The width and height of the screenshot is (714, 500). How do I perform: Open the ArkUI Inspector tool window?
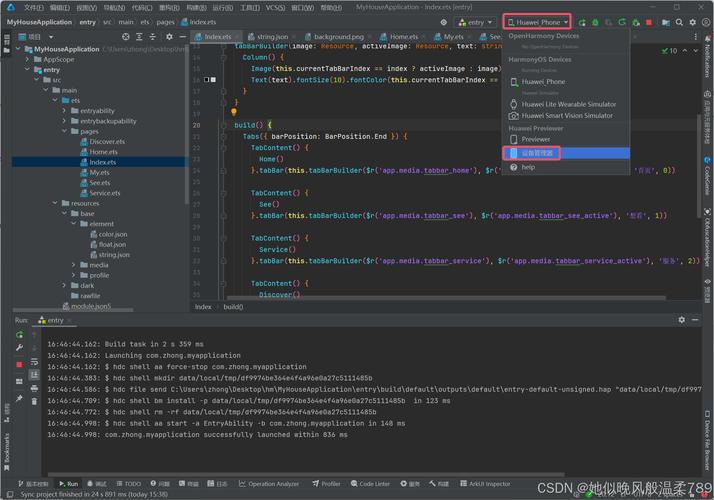pos(485,484)
